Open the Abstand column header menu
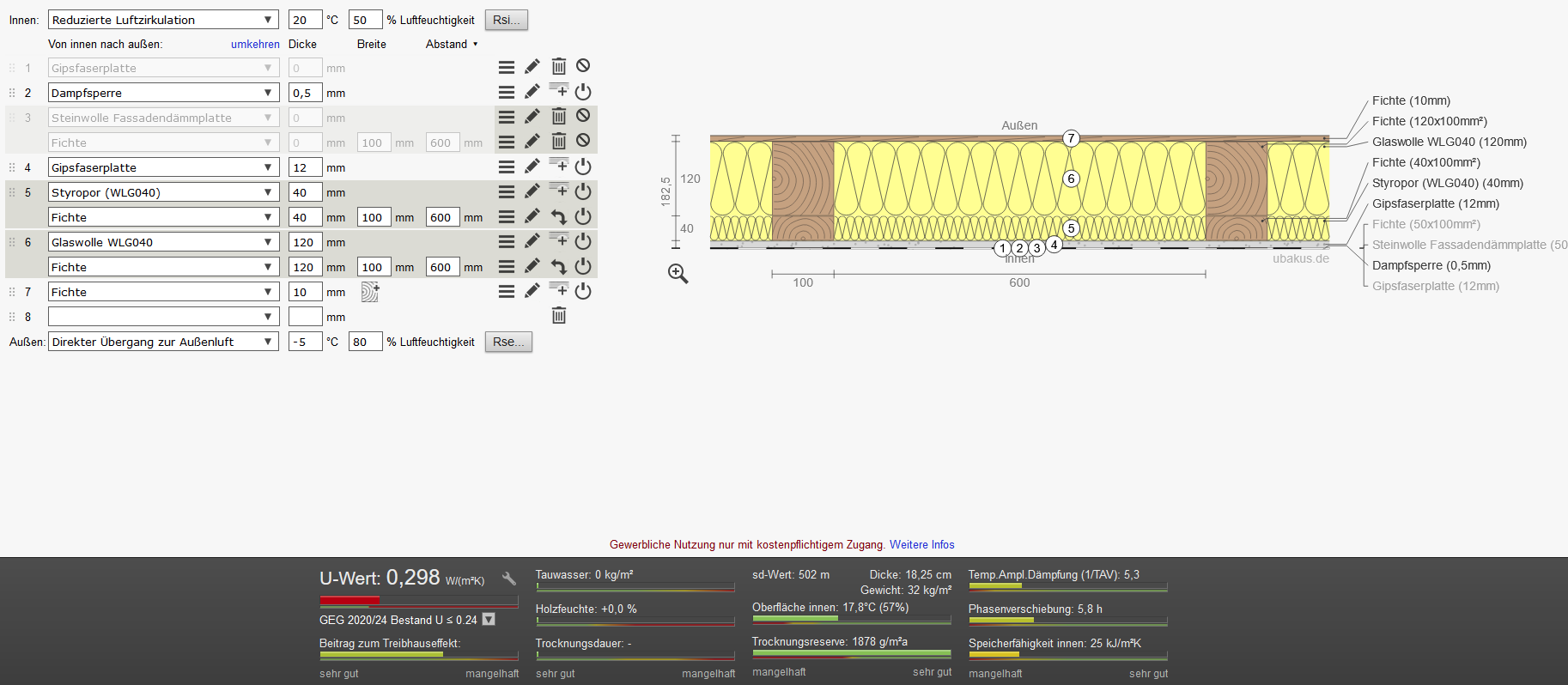The image size is (1568, 685). tap(452, 44)
